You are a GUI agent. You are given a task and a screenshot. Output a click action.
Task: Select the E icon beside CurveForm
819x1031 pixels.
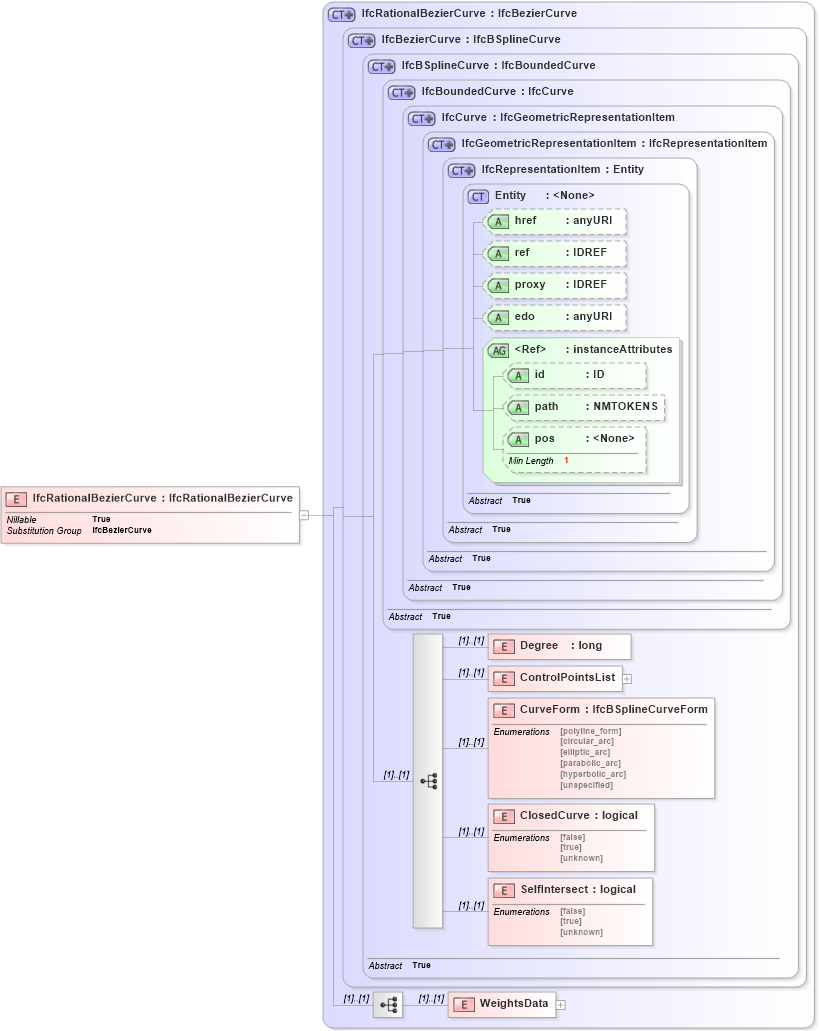click(x=505, y=710)
